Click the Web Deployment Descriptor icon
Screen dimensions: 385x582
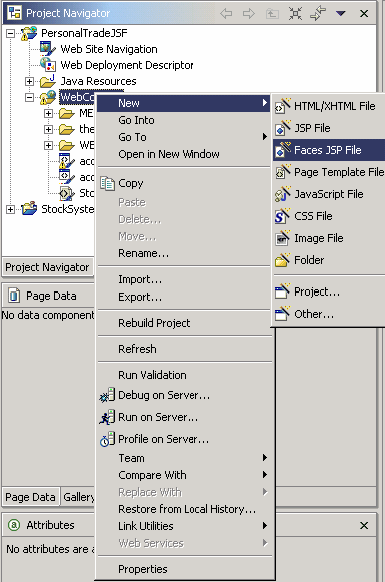(48, 65)
